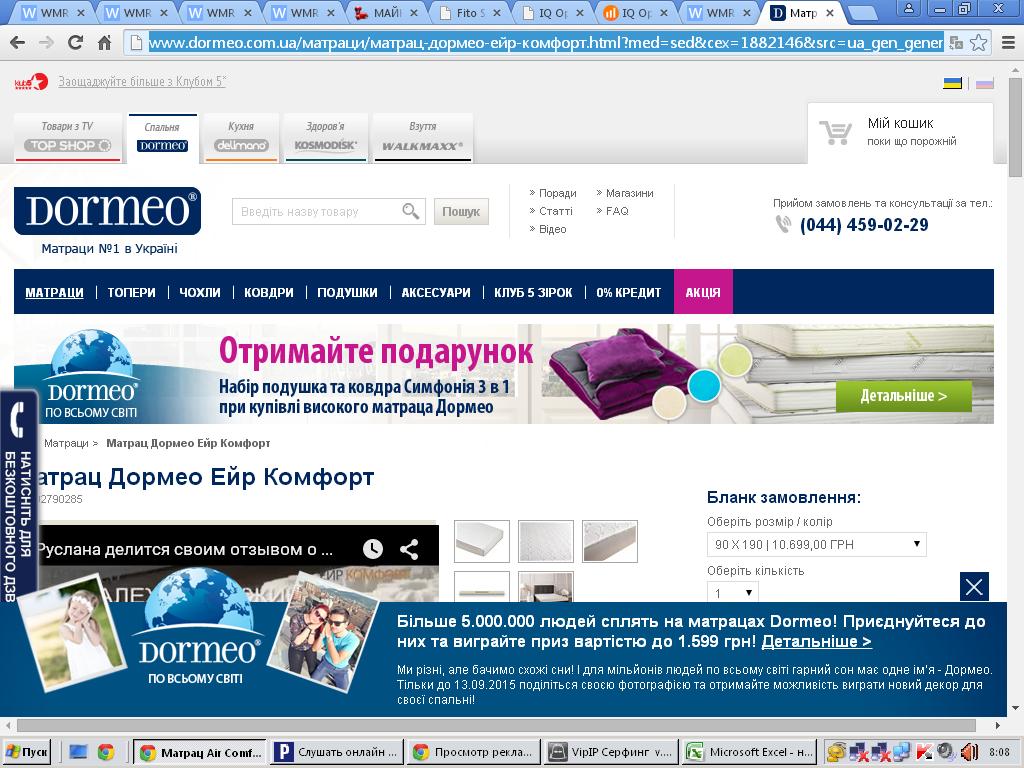Open the VipIP Серфинг taskbar button
The image size is (1024, 768).
click(612, 752)
